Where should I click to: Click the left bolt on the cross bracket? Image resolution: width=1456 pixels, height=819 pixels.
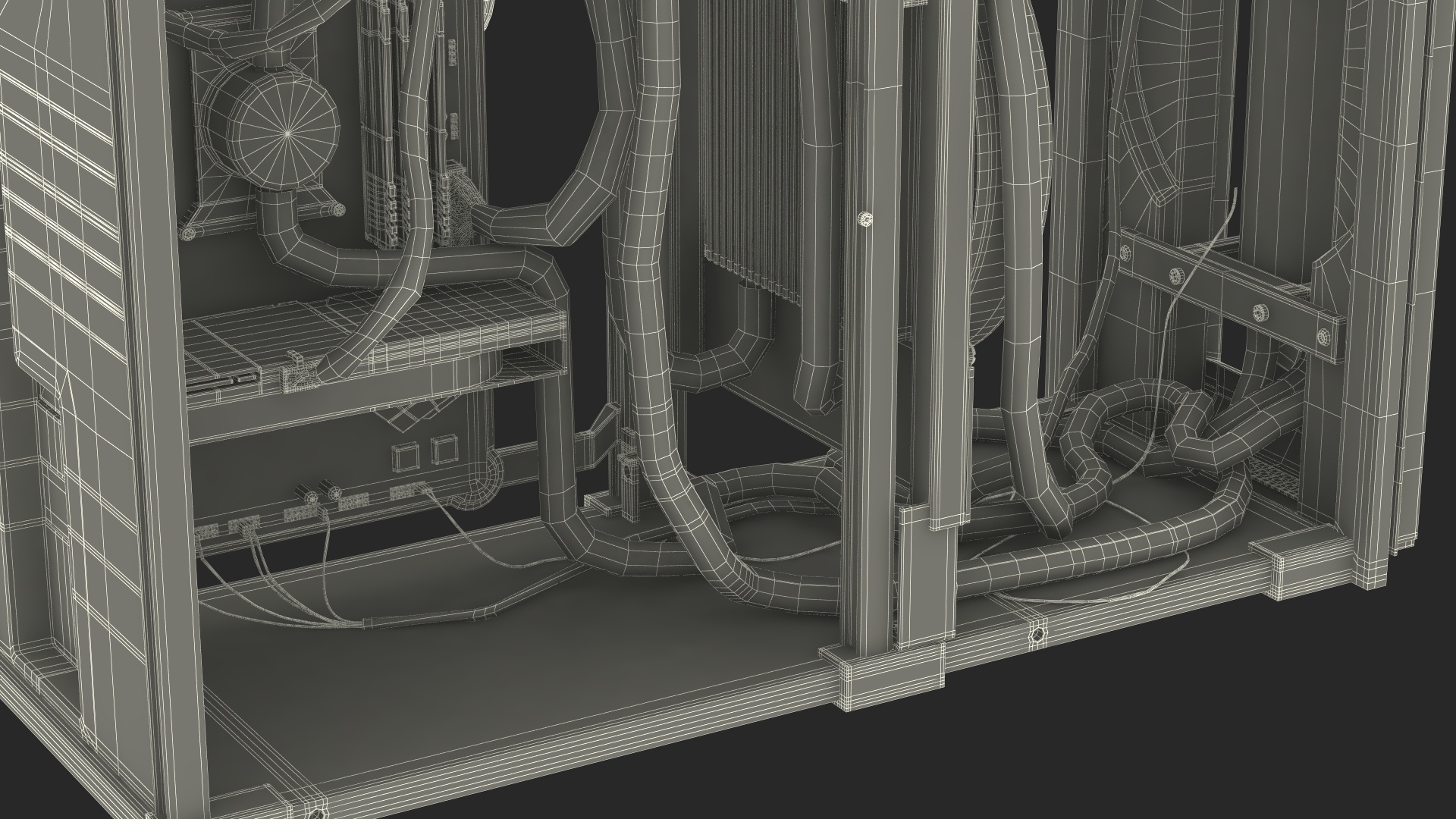[1178, 276]
